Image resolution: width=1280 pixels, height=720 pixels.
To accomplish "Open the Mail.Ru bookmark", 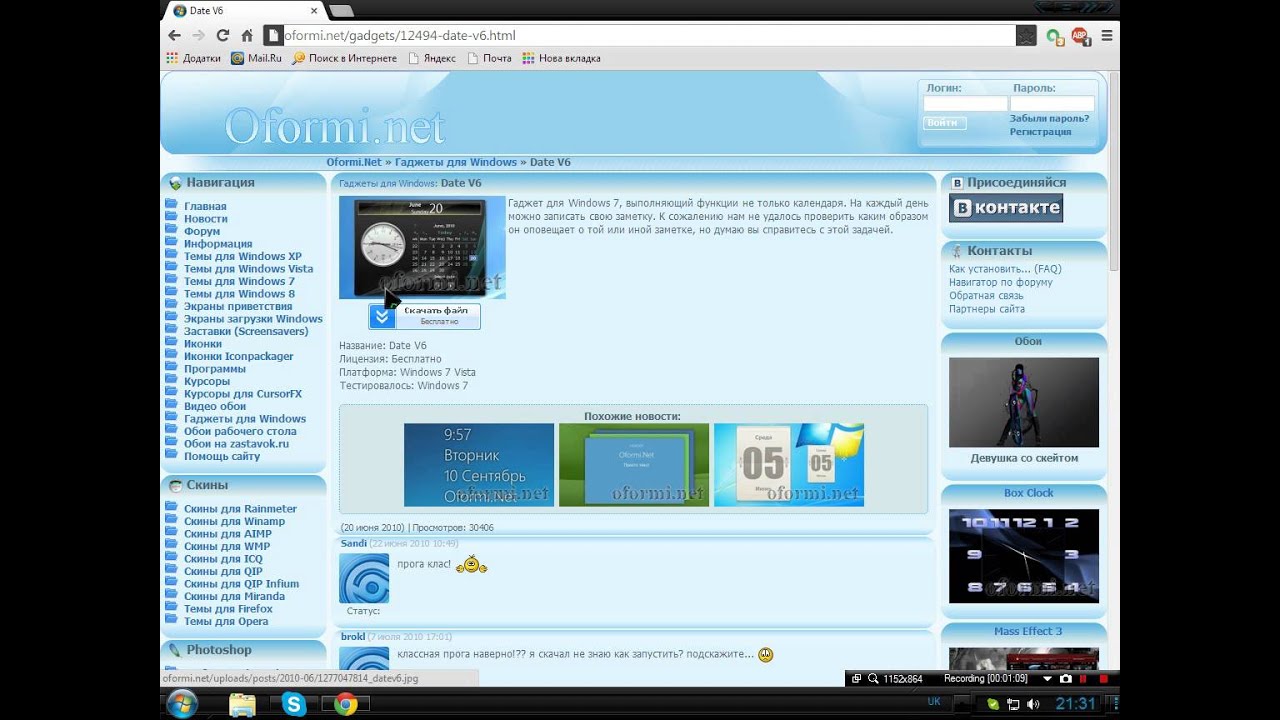I will [256, 58].
